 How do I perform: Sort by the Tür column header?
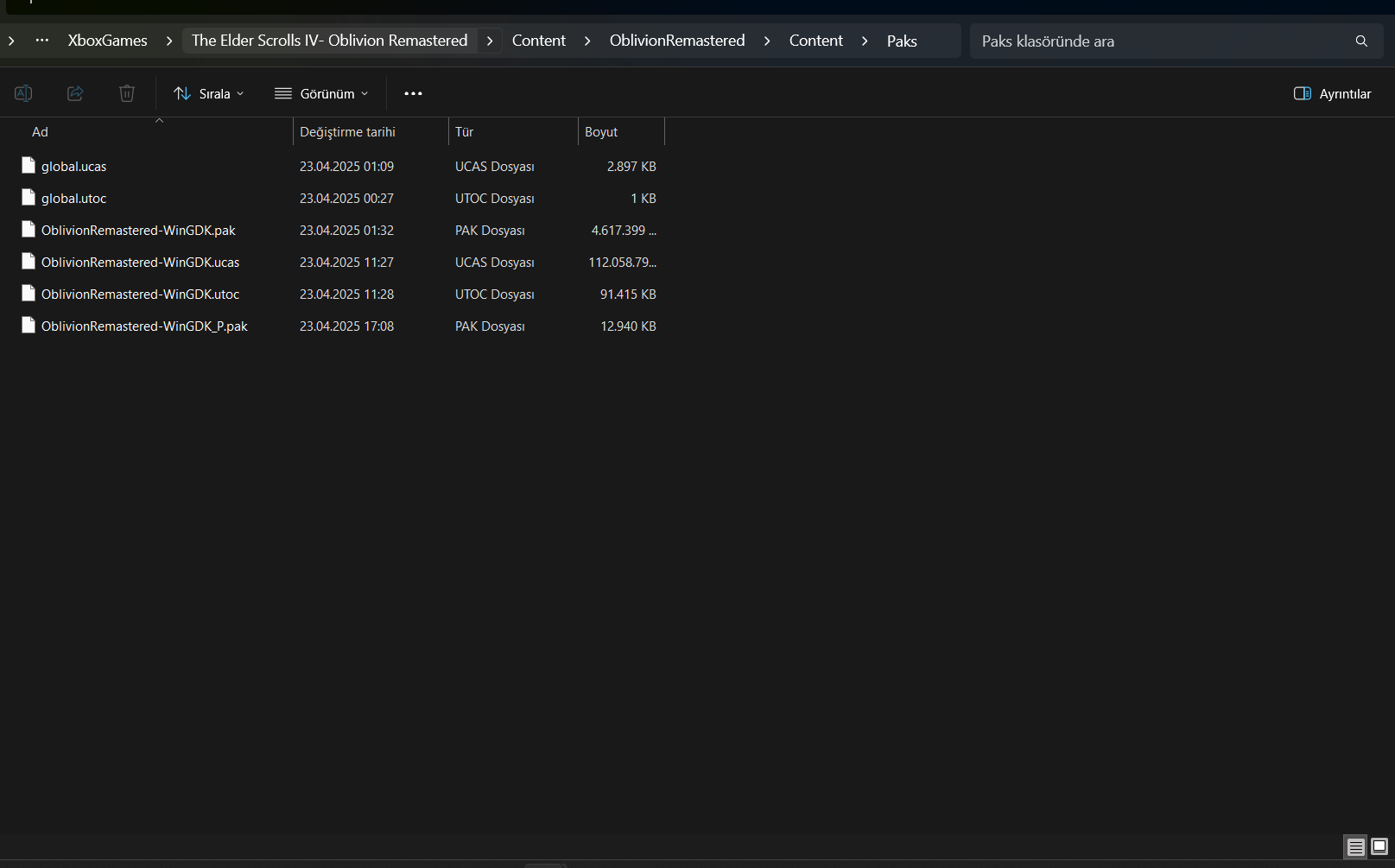[513, 131]
